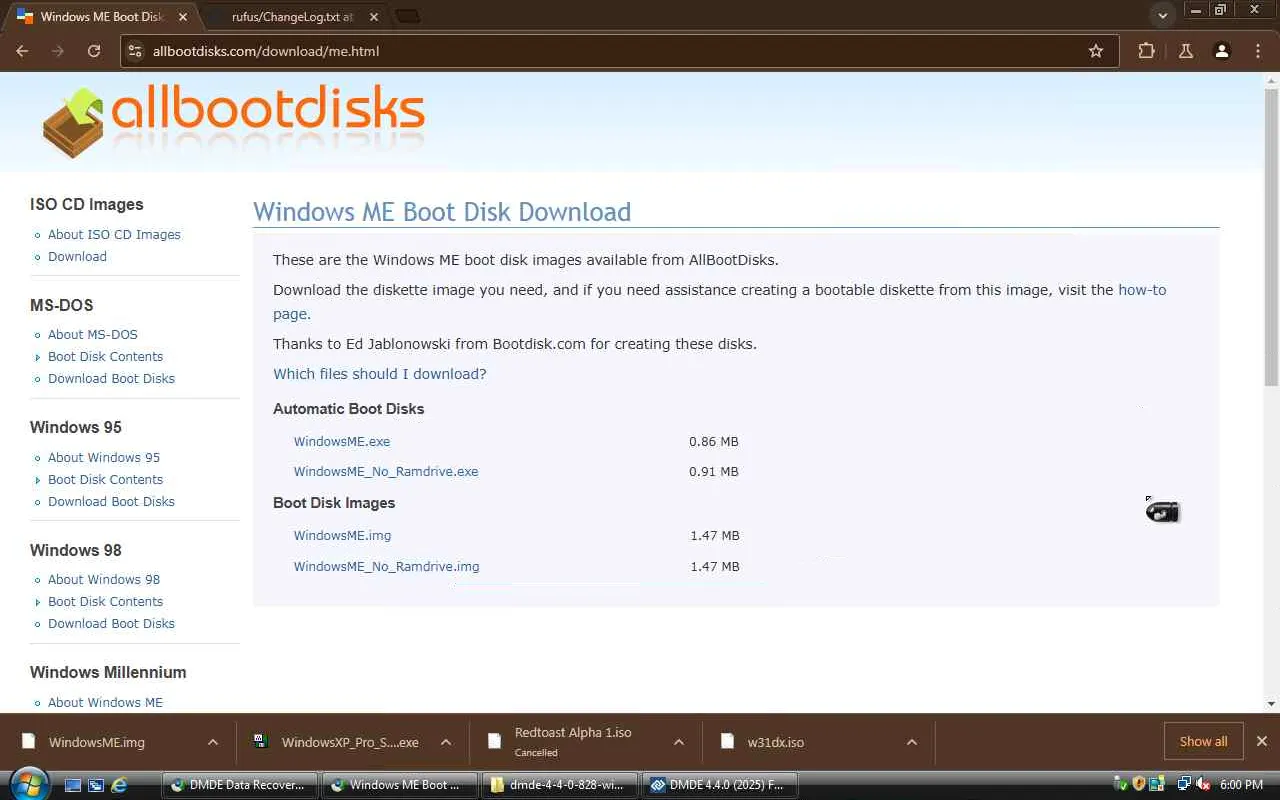Click the taskbar clock showing 6:00 PM

pyautogui.click(x=1242, y=785)
